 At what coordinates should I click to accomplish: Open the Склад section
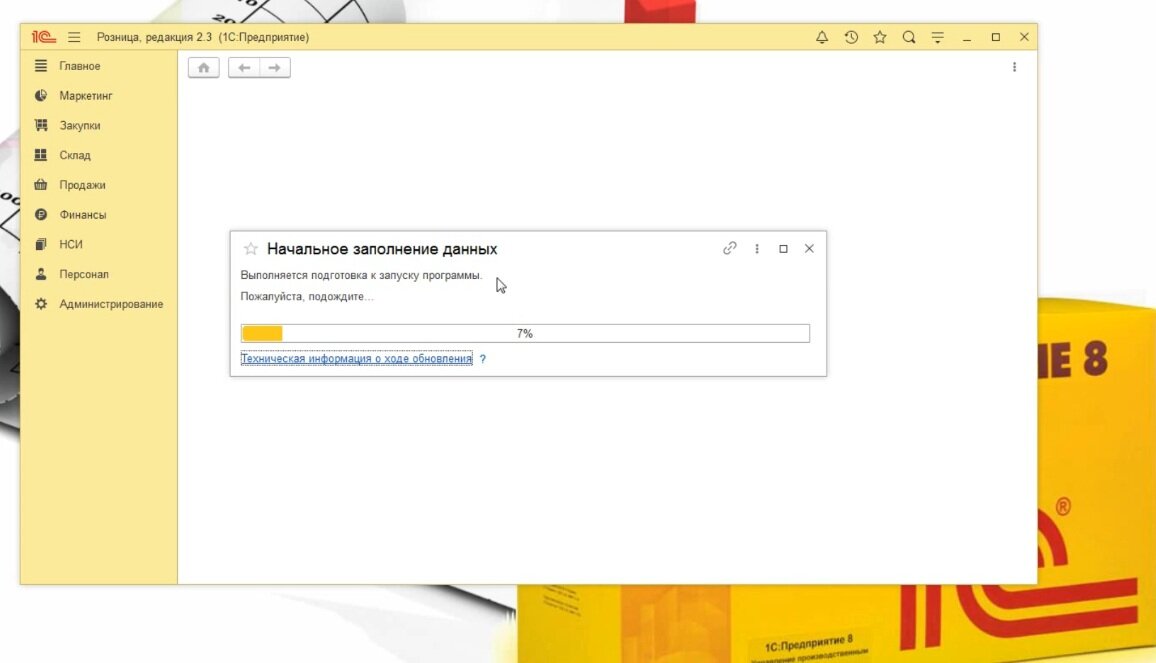point(75,155)
